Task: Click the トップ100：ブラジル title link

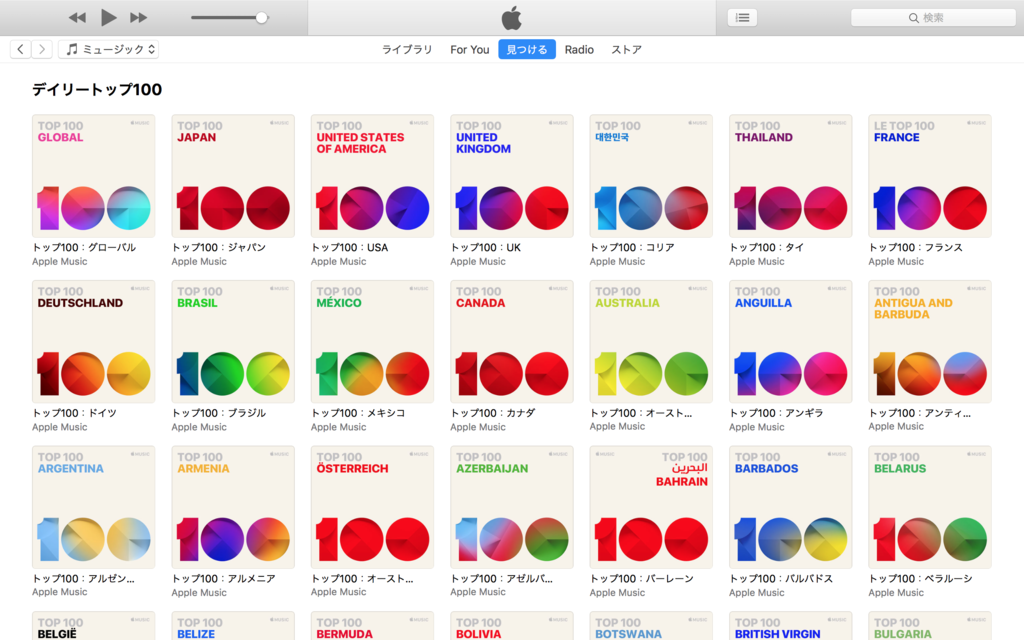Action: (219, 413)
